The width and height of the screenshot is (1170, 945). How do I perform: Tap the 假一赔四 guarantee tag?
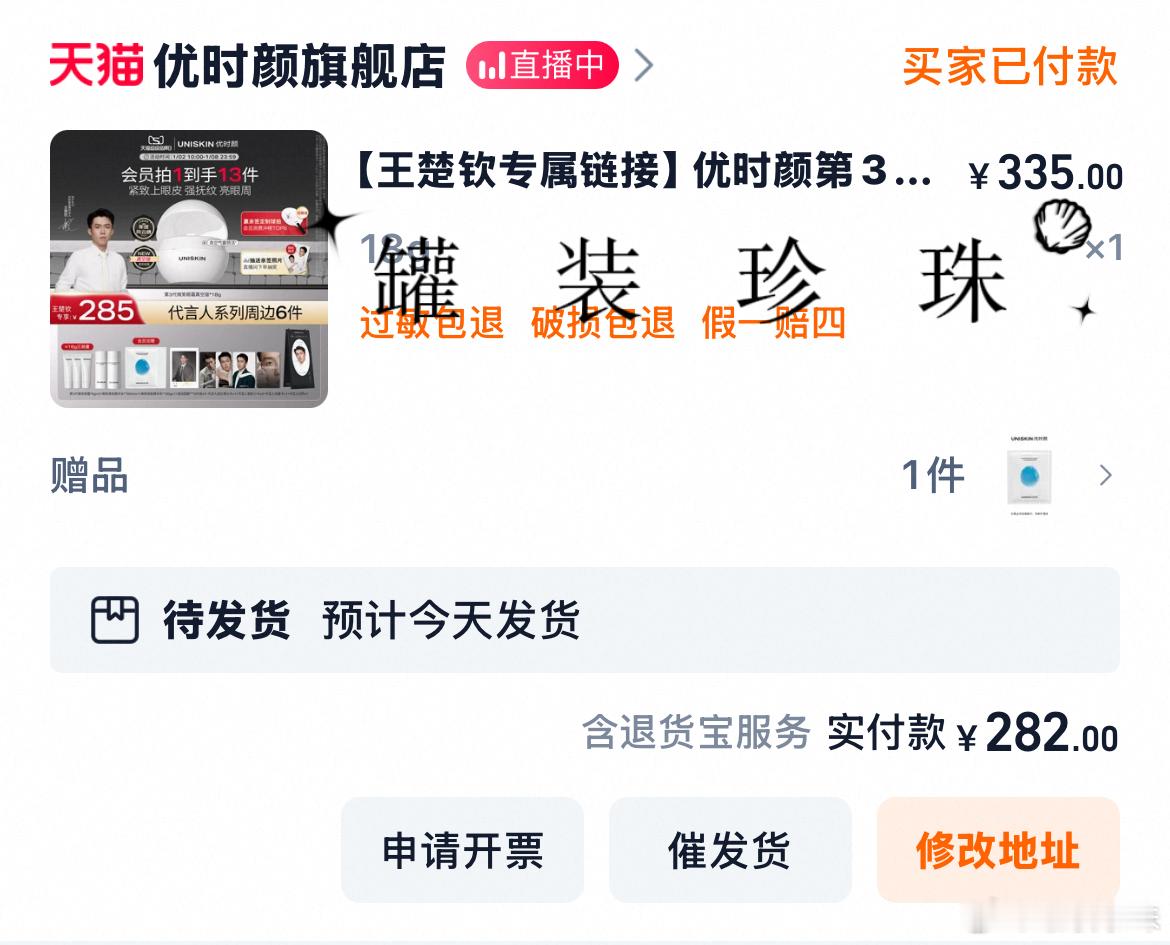(774, 323)
